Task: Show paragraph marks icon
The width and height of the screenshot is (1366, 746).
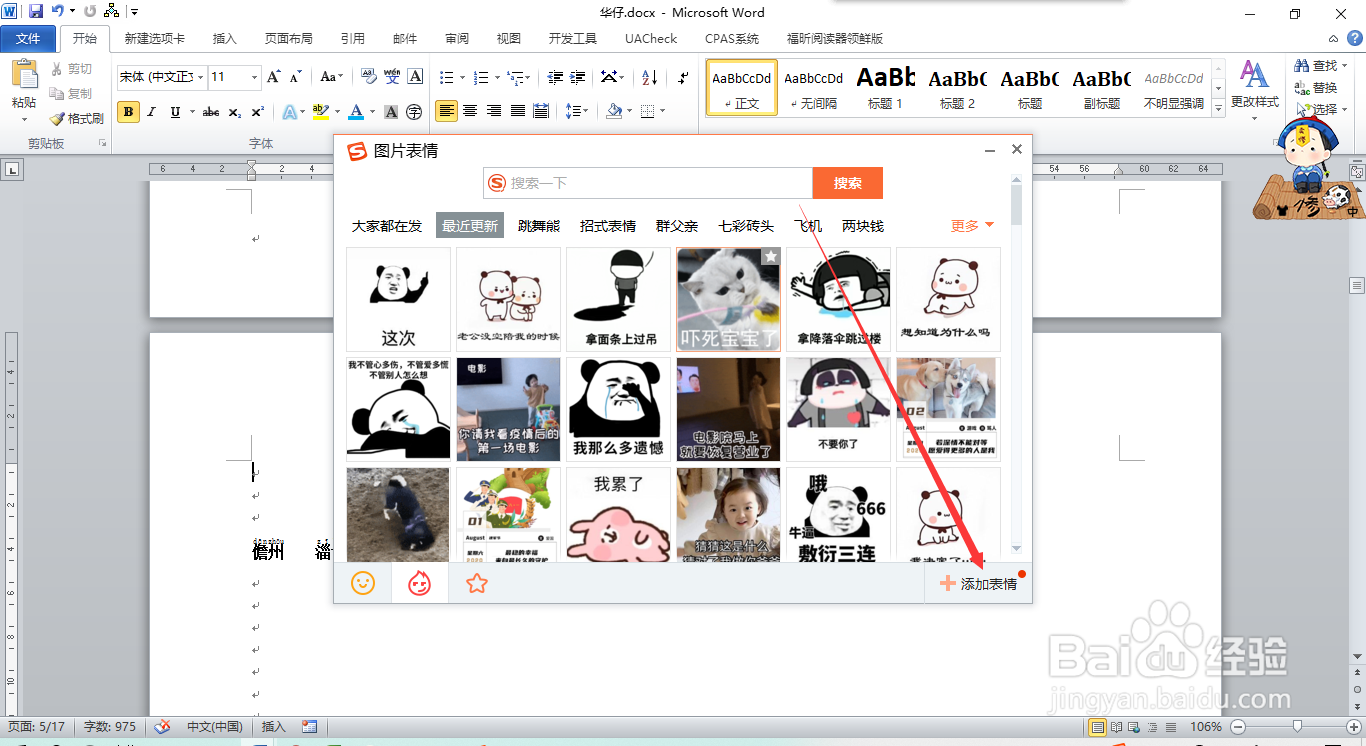Action: point(684,77)
